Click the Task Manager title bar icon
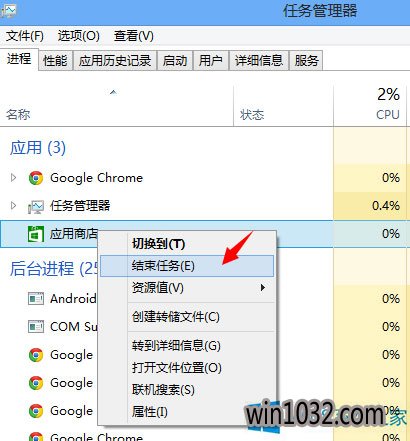This screenshot has width=410, height=441. [8, 11]
